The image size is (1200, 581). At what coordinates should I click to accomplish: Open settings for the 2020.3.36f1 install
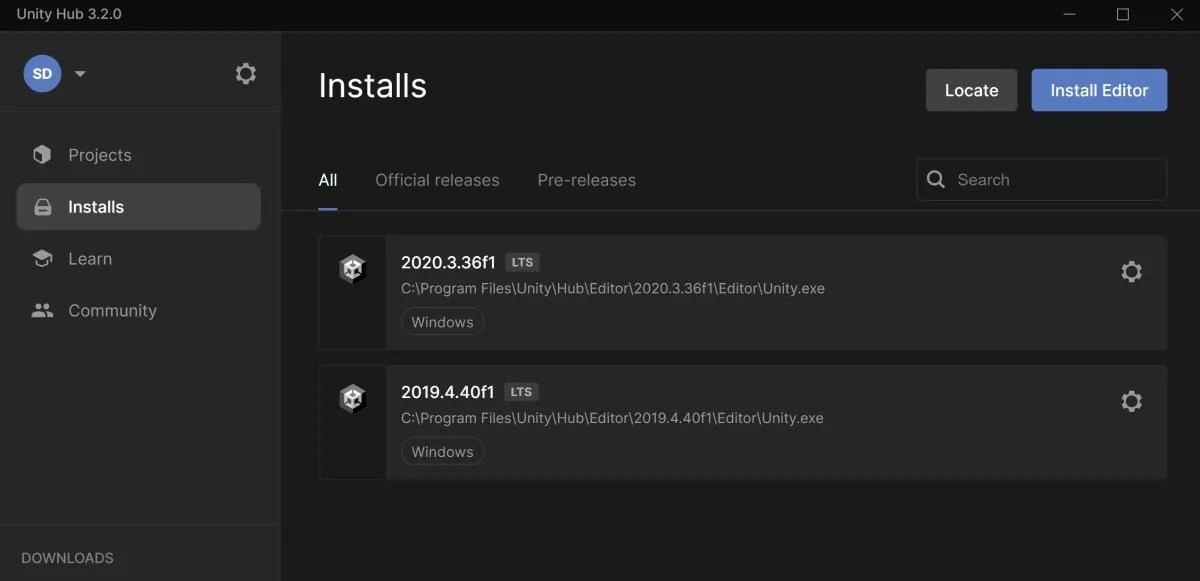point(1131,271)
